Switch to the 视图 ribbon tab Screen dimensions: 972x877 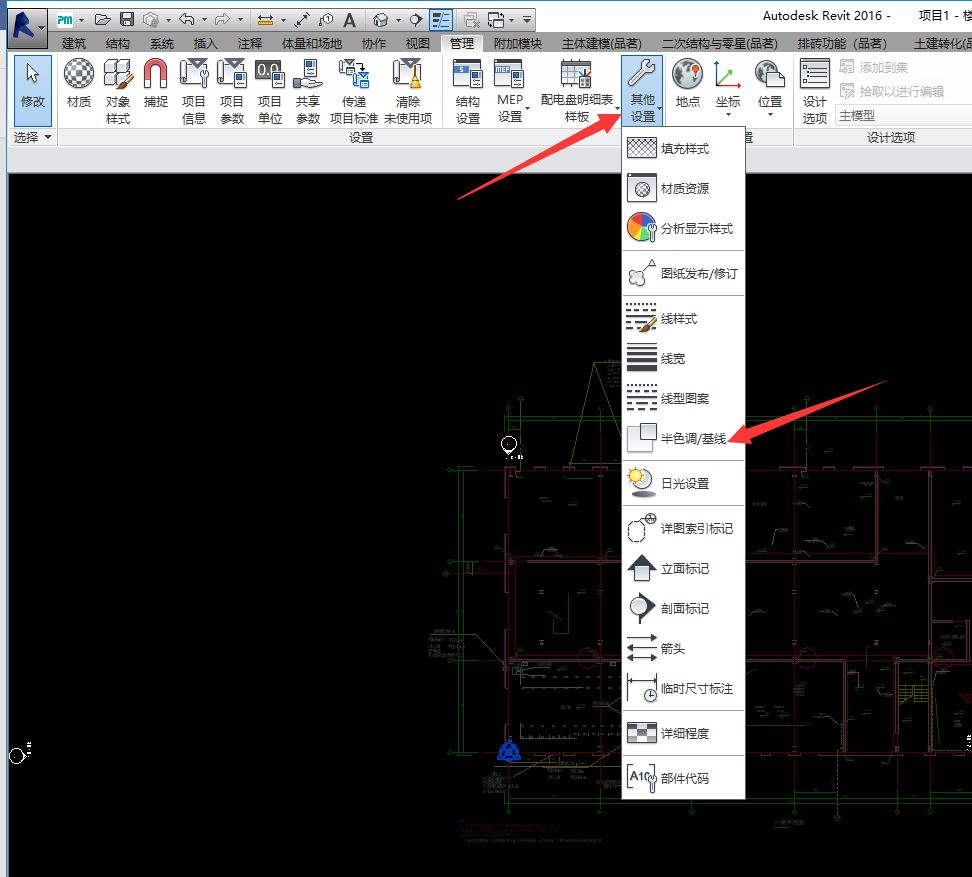pos(418,43)
